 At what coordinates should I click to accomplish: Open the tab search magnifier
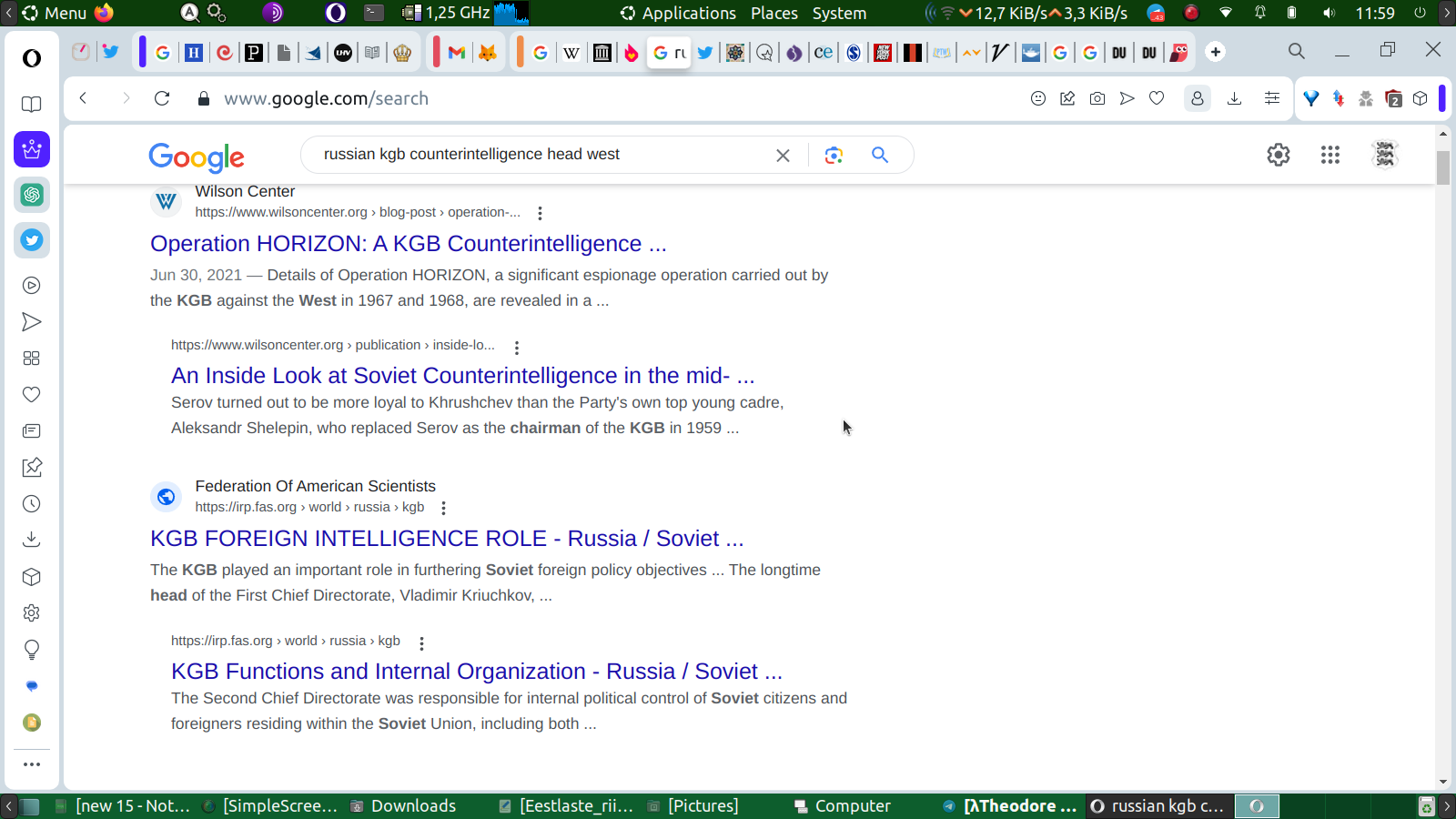click(1297, 51)
